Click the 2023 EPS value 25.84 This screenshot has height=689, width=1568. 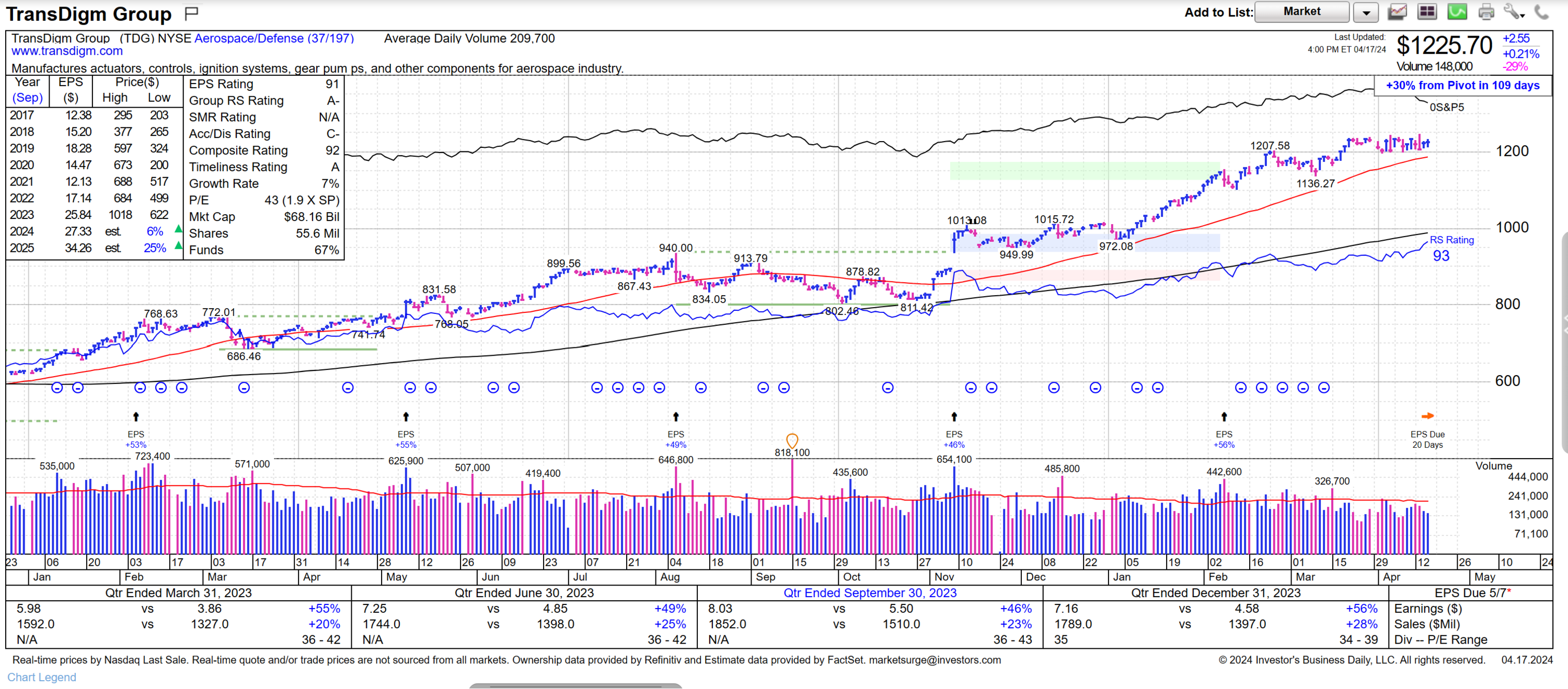78,215
